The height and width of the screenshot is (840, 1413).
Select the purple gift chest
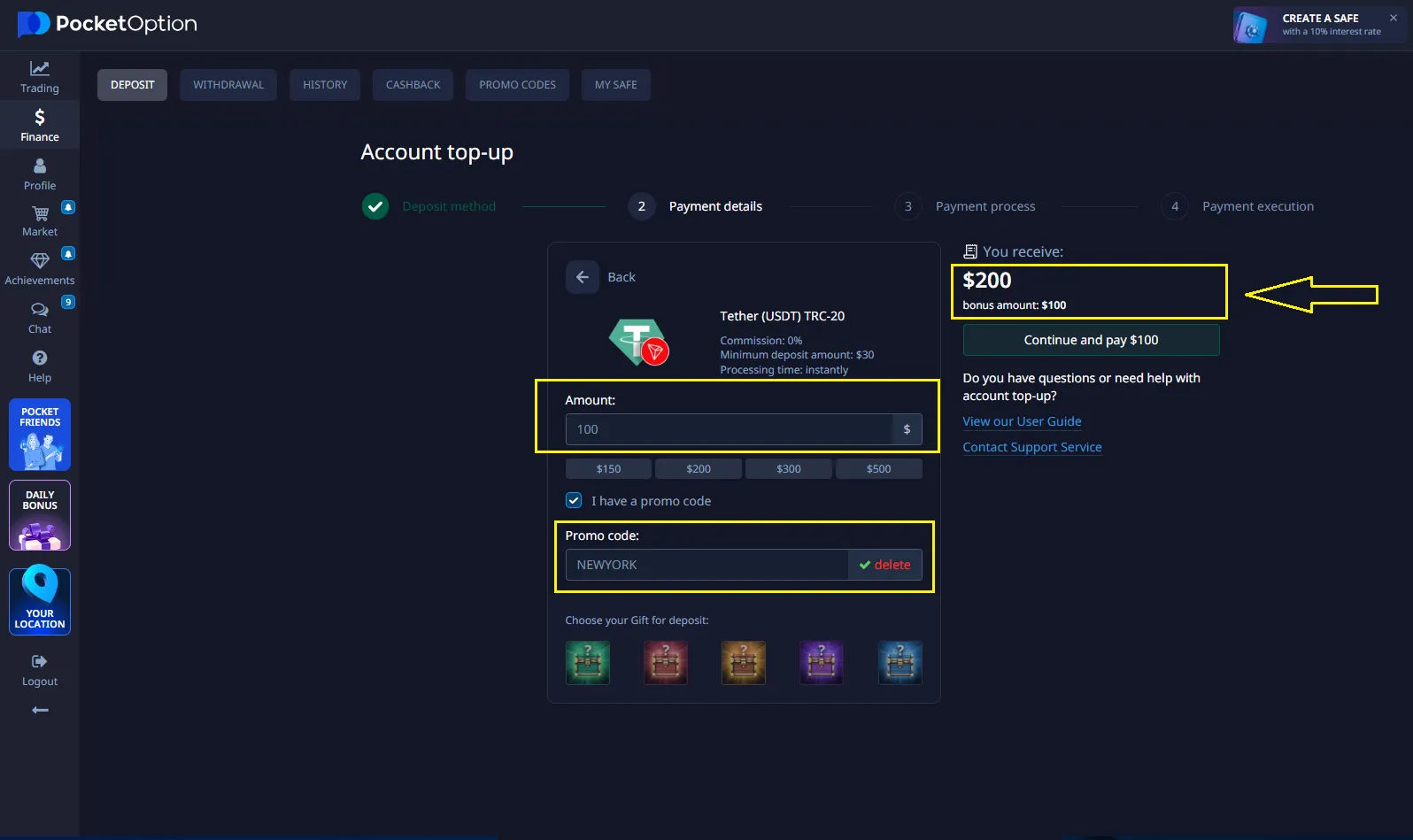(822, 663)
